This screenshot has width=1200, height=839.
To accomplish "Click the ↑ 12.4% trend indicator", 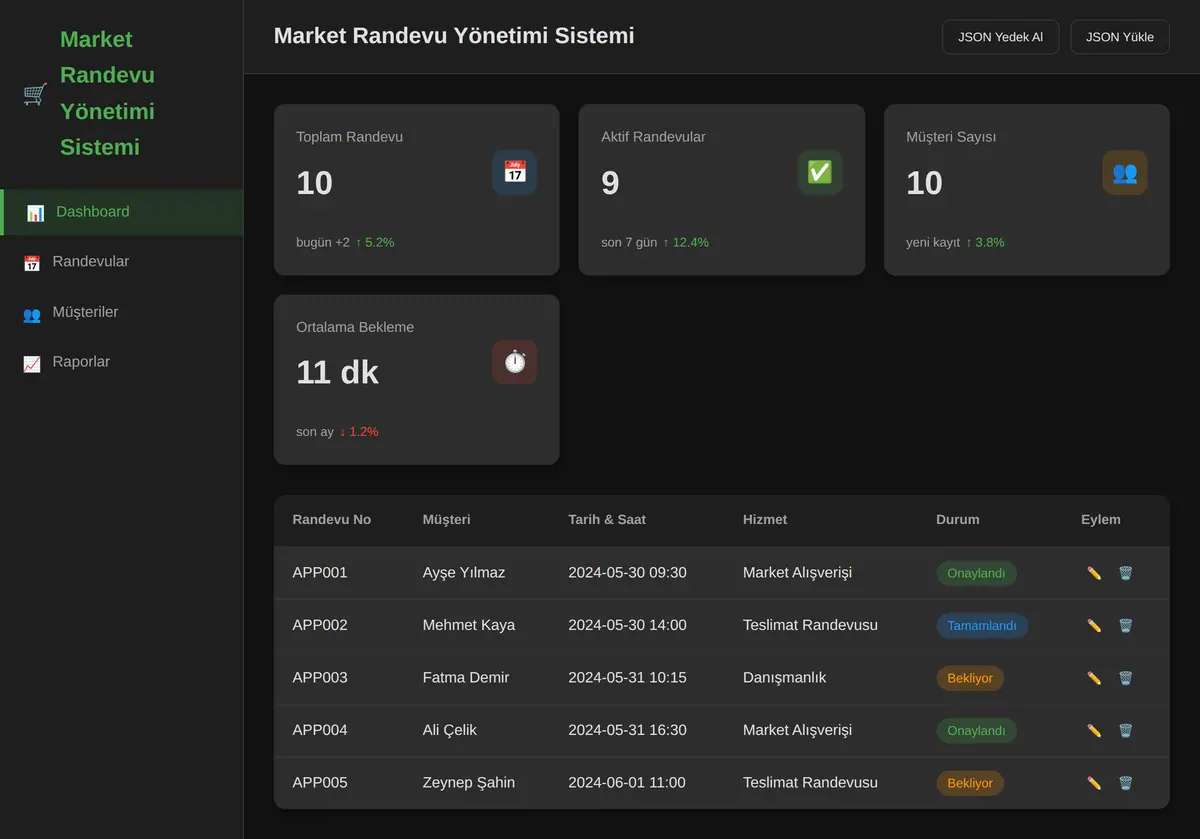I will coord(686,242).
